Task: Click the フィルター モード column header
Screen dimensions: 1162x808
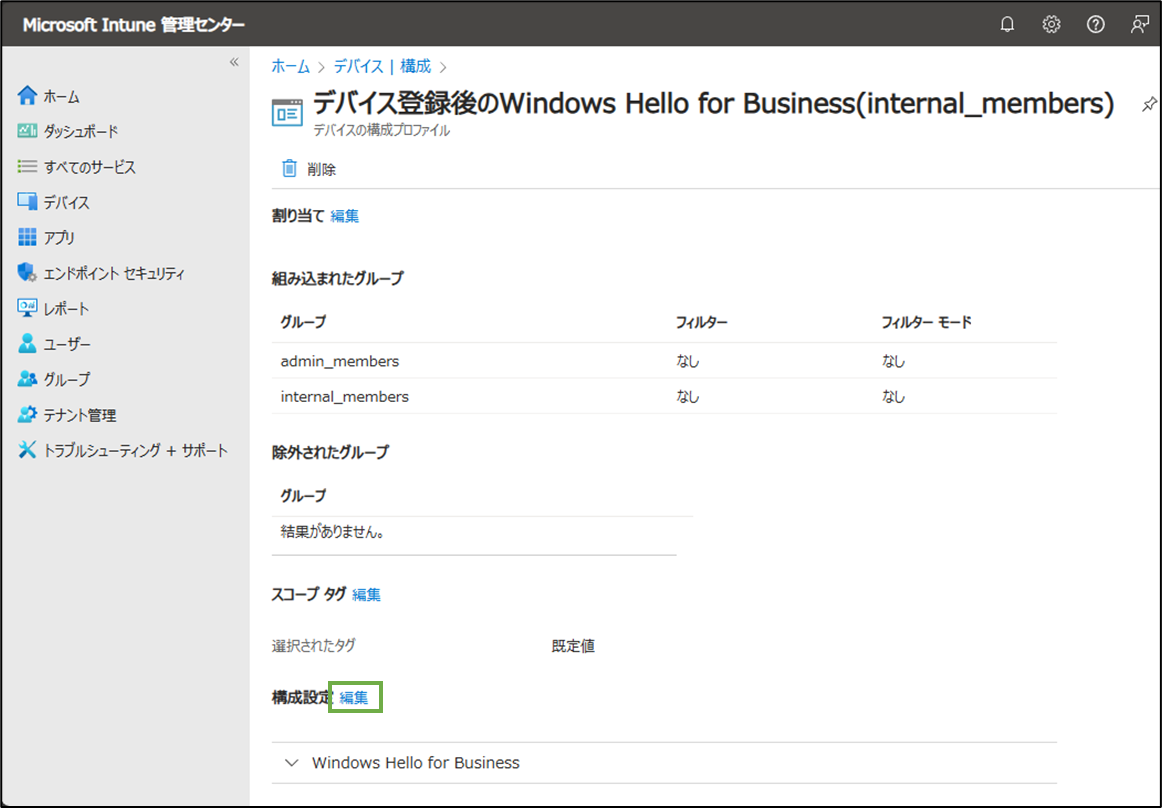Action: pyautogui.click(x=926, y=322)
